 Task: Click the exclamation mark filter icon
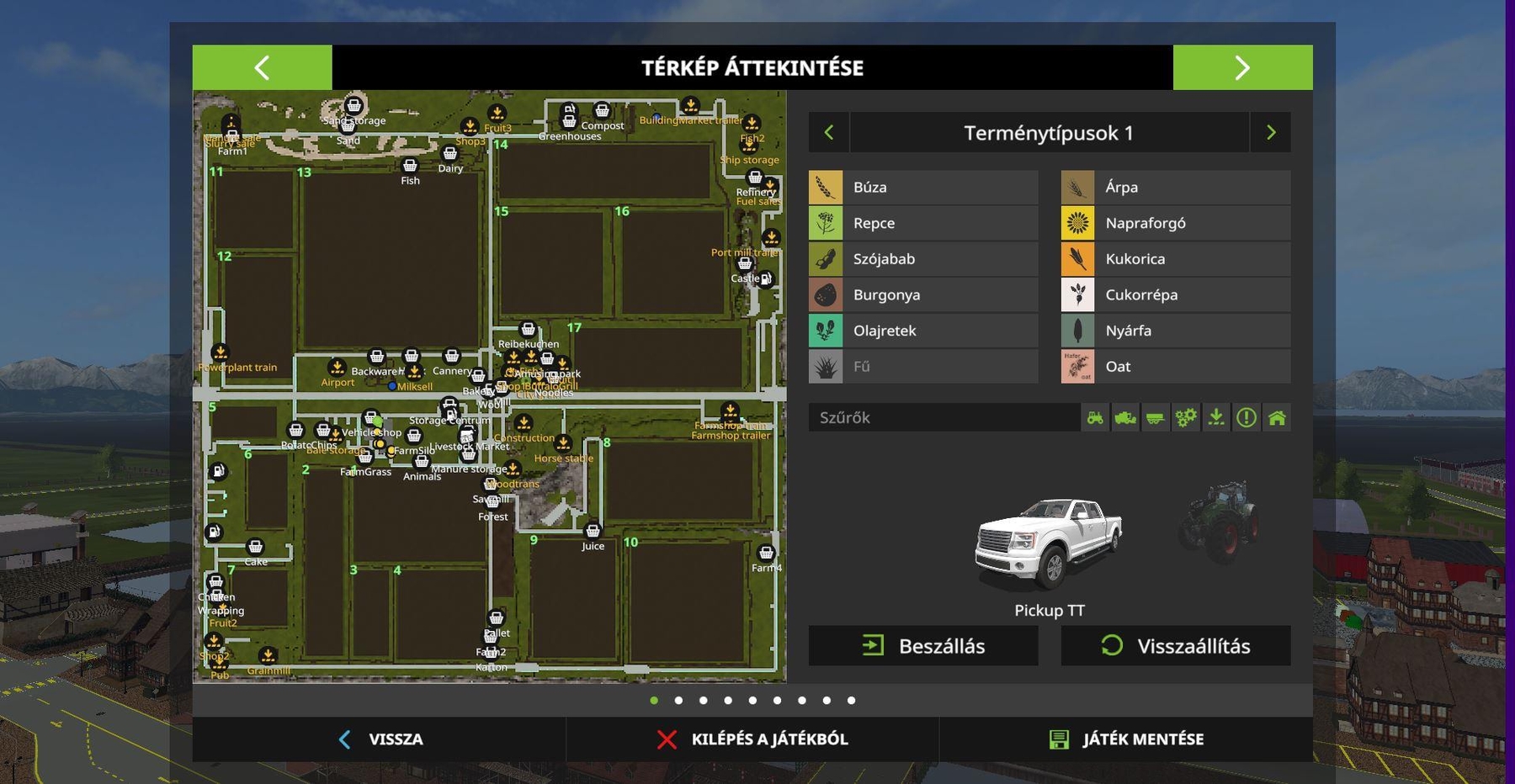click(x=1247, y=417)
